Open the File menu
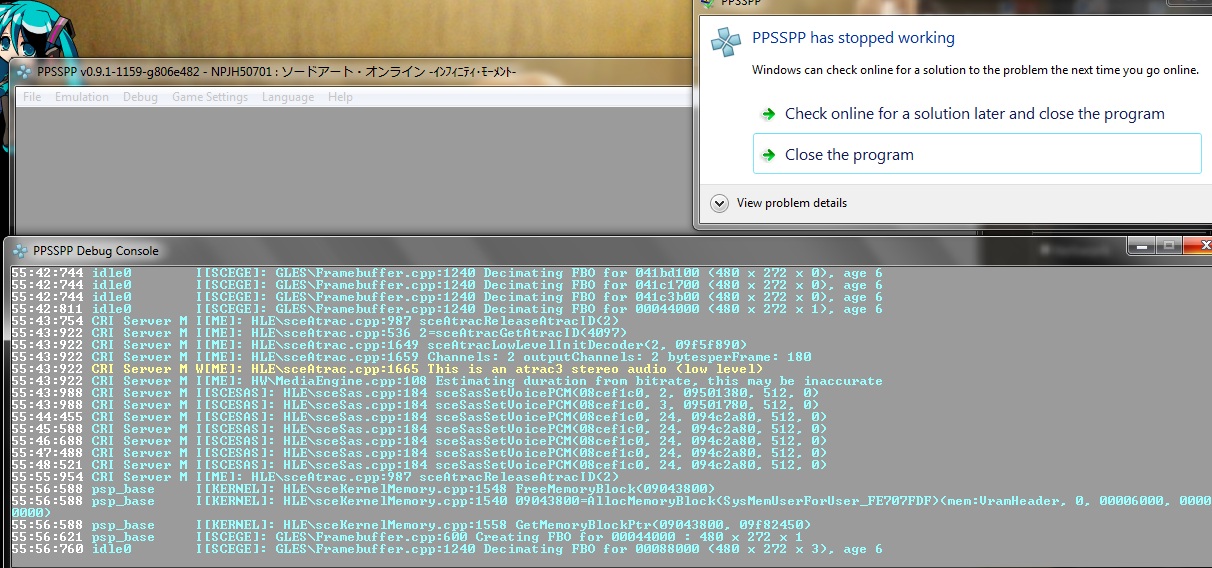The width and height of the screenshot is (1212, 568). click(x=32, y=97)
